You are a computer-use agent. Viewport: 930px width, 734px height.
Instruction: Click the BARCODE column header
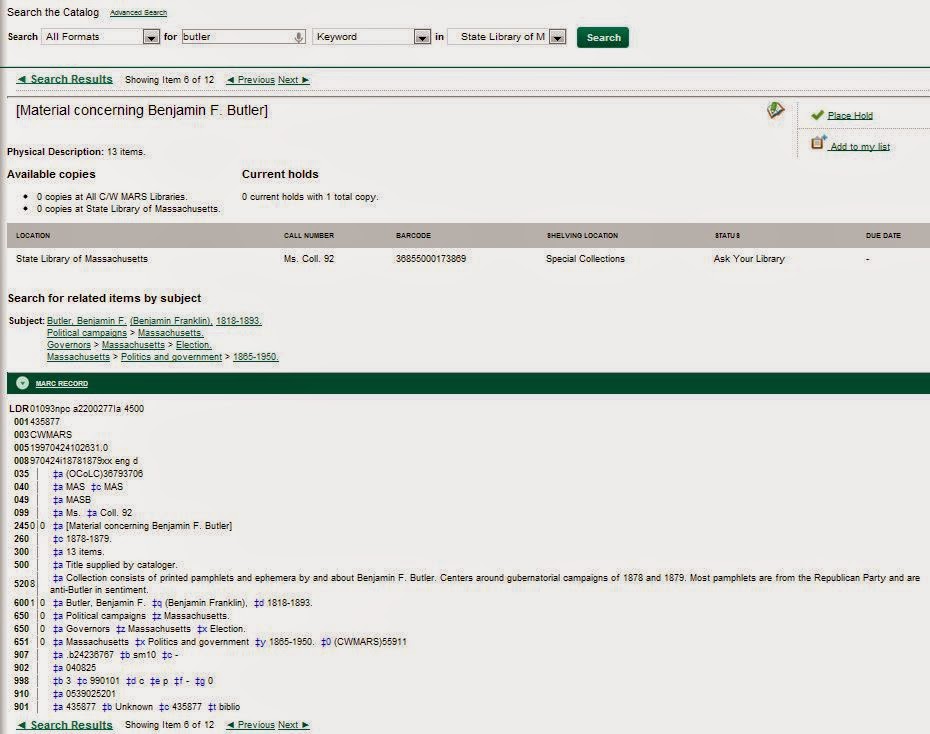[x=413, y=235]
